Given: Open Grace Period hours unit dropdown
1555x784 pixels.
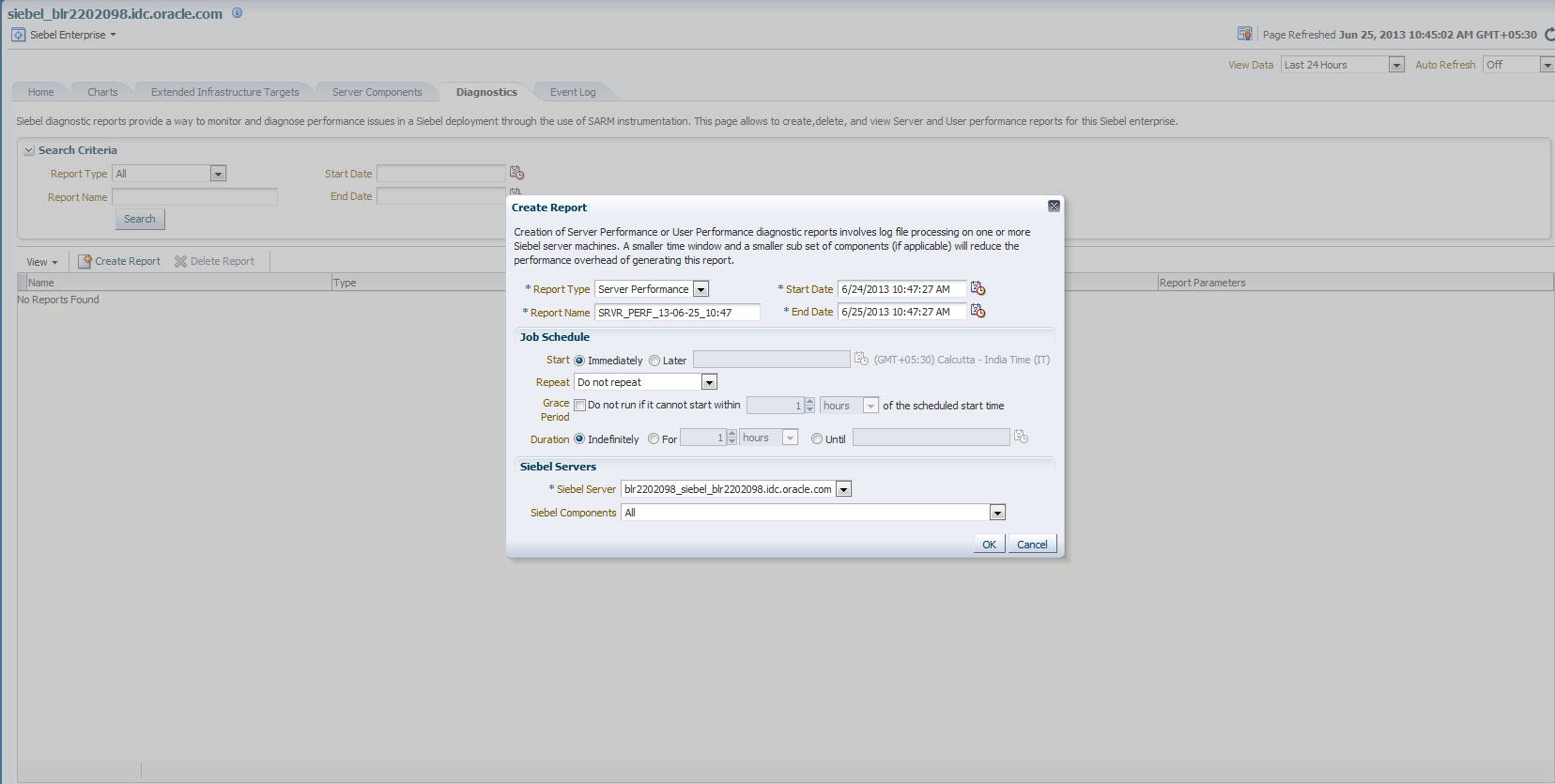Looking at the screenshot, I should pyautogui.click(x=870, y=406).
